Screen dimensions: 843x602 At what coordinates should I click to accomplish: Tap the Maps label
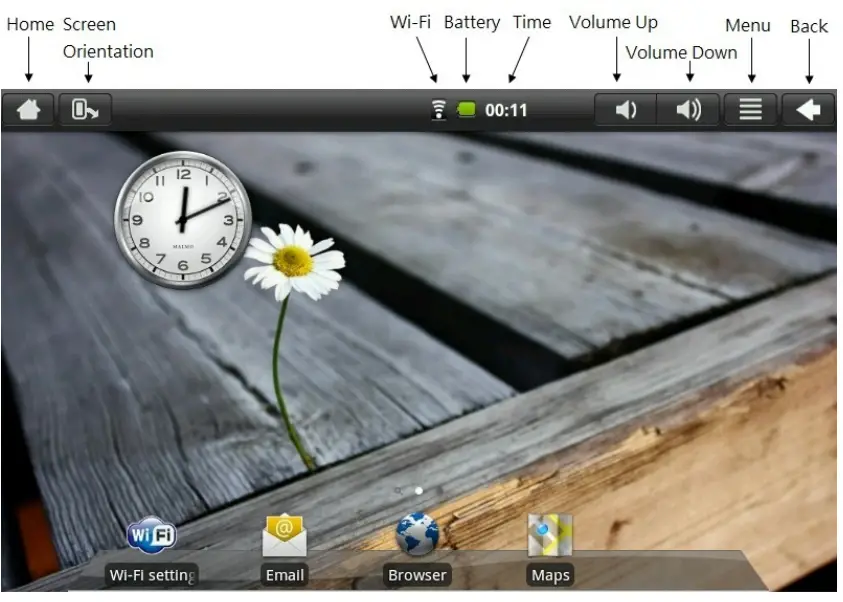coord(550,575)
